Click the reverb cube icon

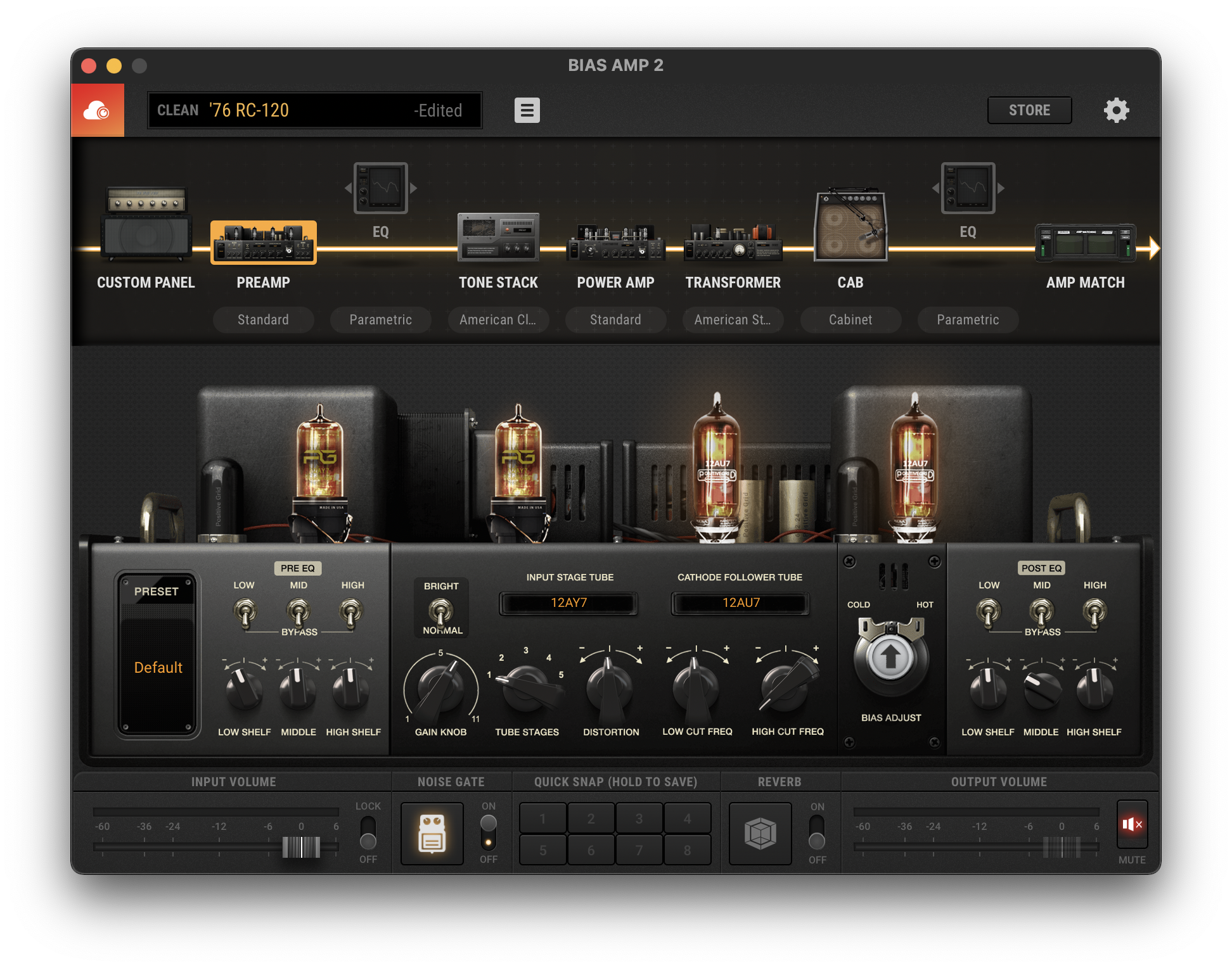point(760,833)
